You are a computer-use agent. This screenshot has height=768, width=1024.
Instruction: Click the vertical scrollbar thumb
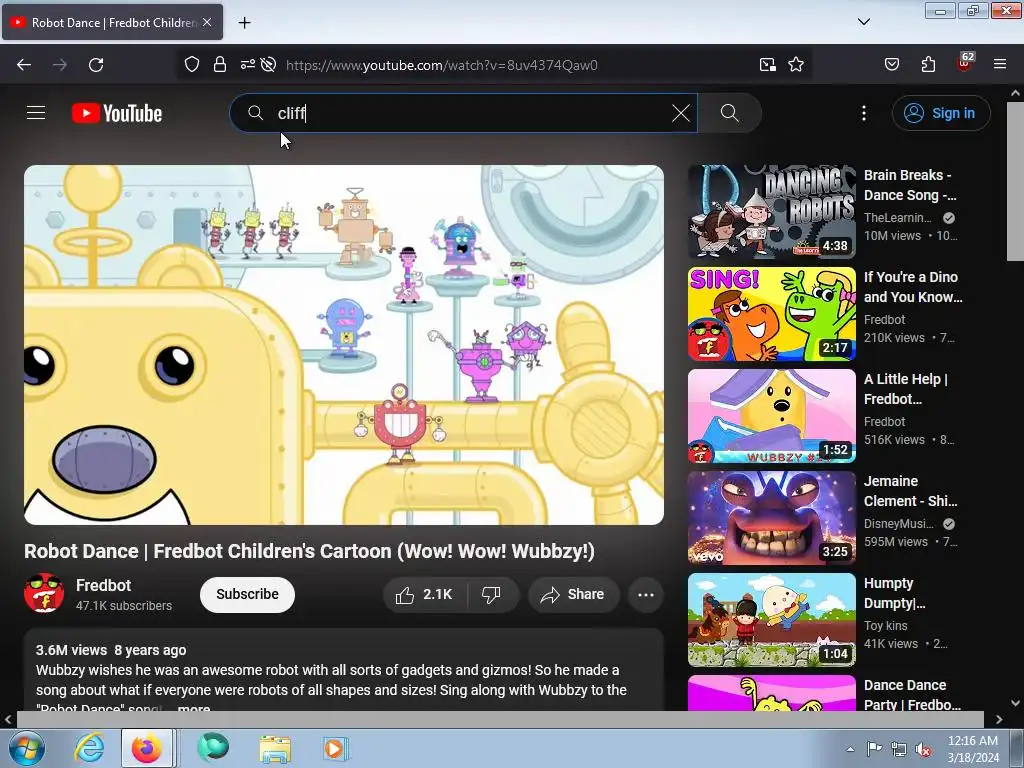(x=1015, y=181)
